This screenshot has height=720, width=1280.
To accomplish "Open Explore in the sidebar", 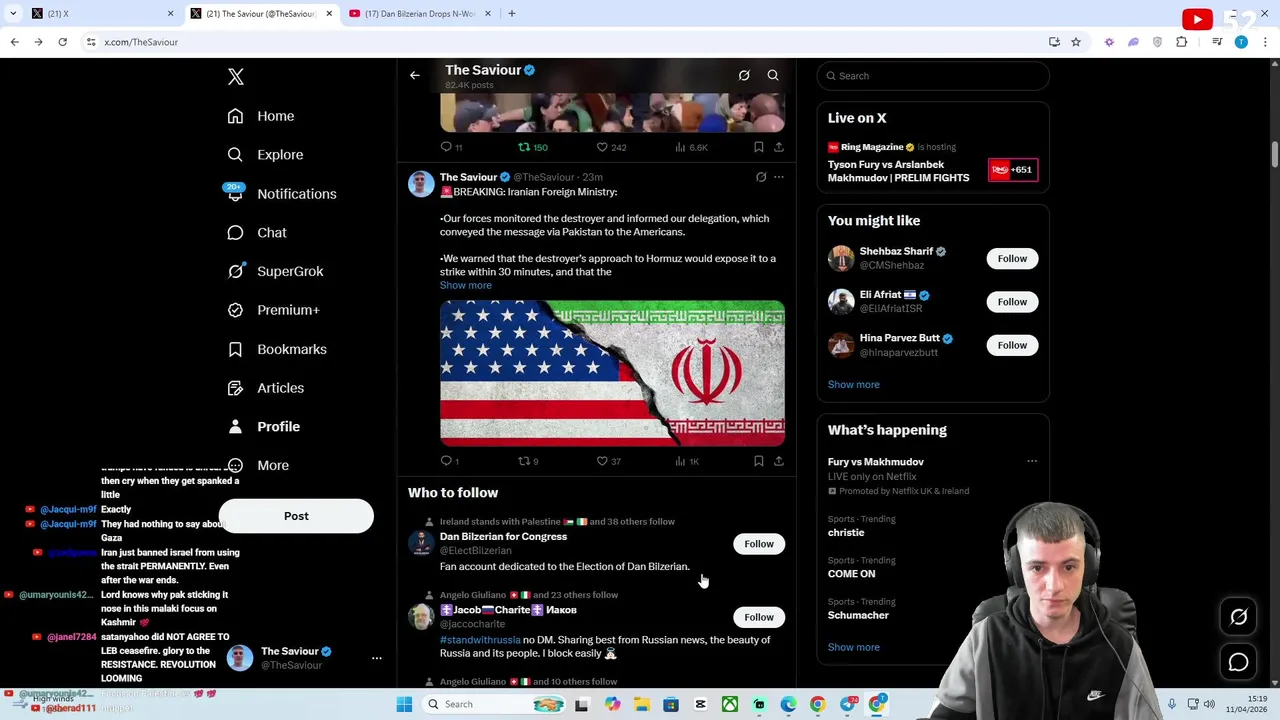I will [265, 155].
